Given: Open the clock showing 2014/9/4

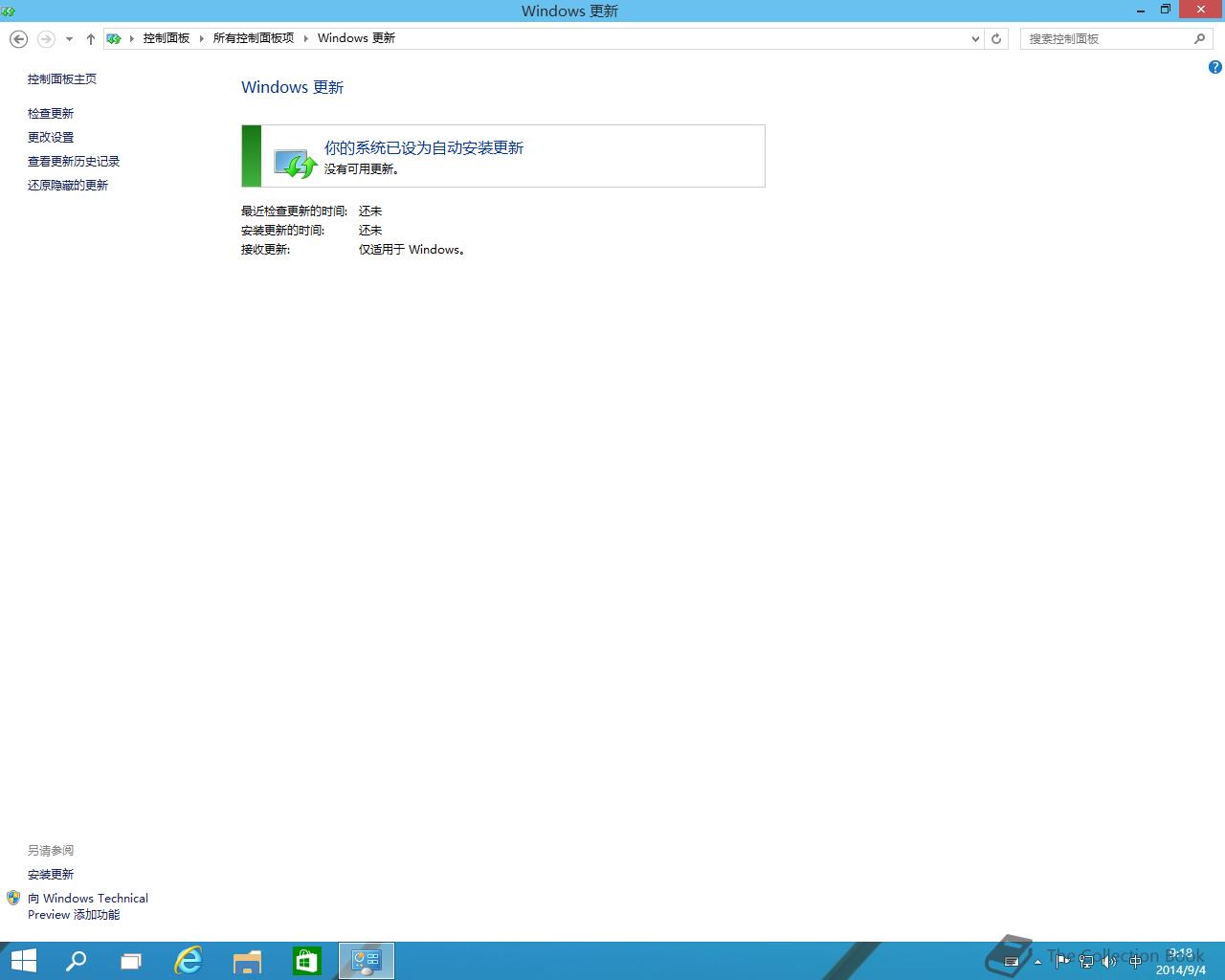Looking at the screenshot, I should pyautogui.click(x=1180, y=962).
